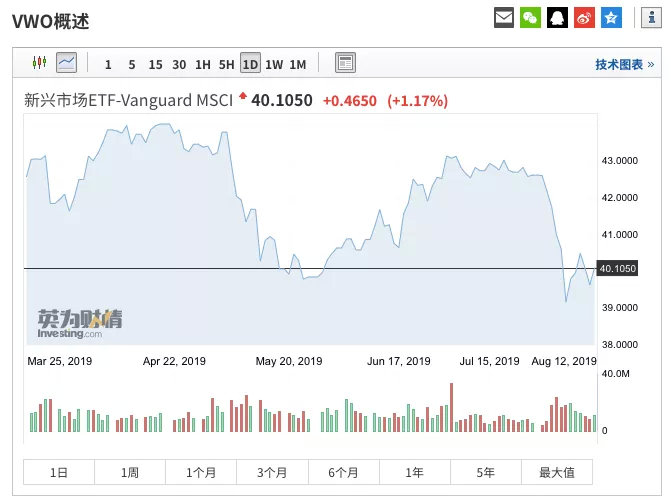Click the 40.1050 current price marker
The image size is (671, 498).
tap(617, 268)
